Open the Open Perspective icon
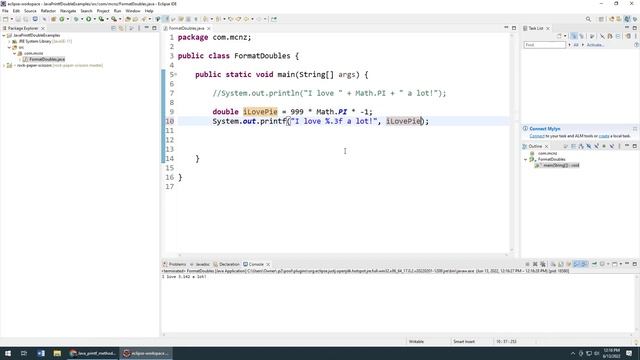The image size is (640, 360). tap(601, 19)
